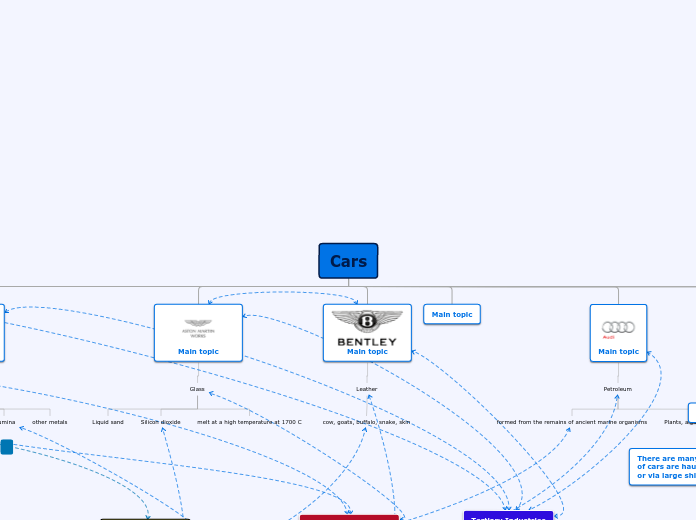Select the red box at the bottom
The image size is (696, 520).
[x=349, y=517]
